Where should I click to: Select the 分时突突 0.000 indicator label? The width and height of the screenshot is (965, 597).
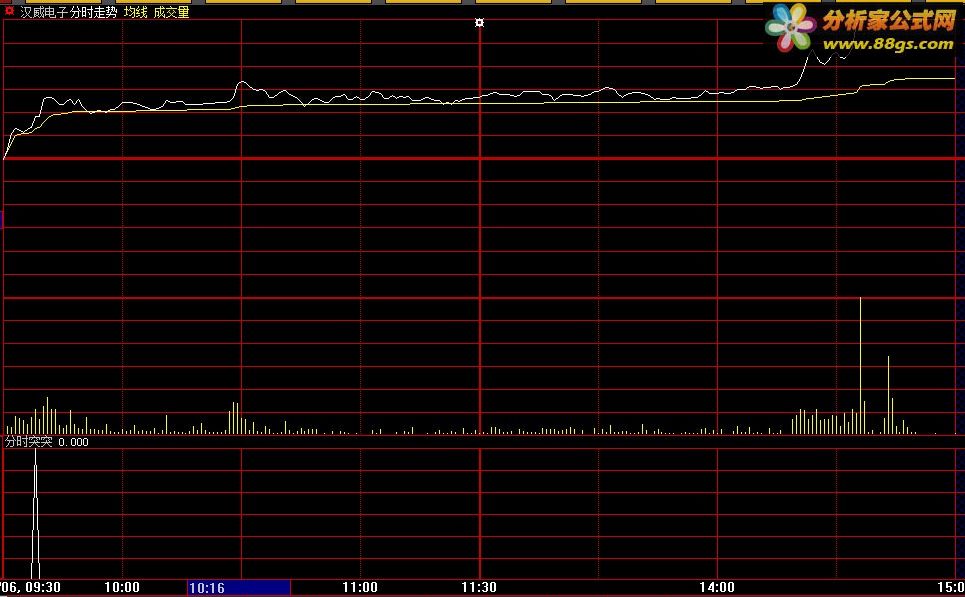[x=47, y=442]
